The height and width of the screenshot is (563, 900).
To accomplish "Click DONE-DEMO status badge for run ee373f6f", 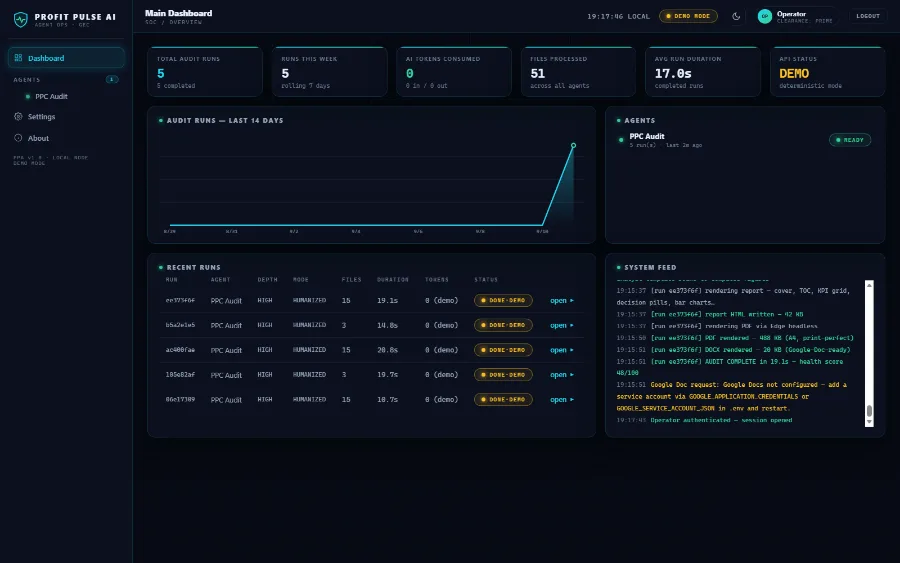I will point(503,300).
